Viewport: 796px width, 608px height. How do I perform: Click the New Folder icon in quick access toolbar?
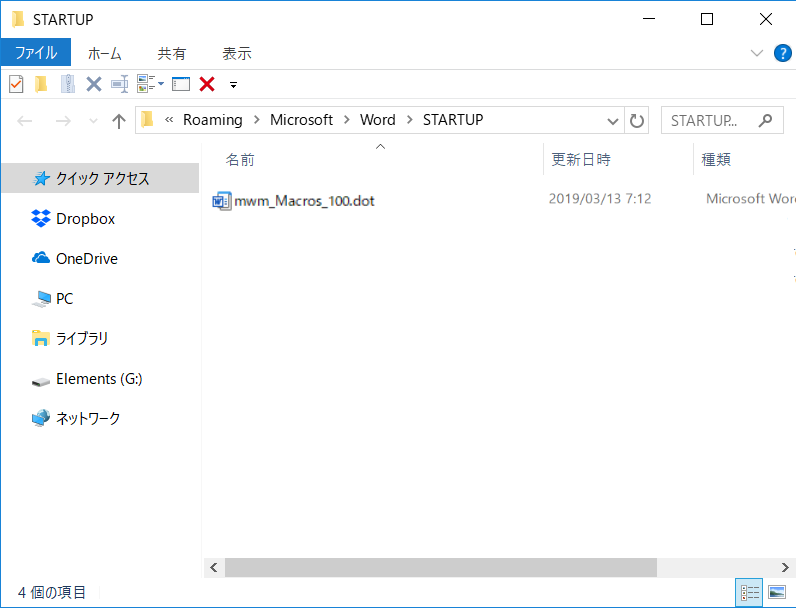click(41, 84)
